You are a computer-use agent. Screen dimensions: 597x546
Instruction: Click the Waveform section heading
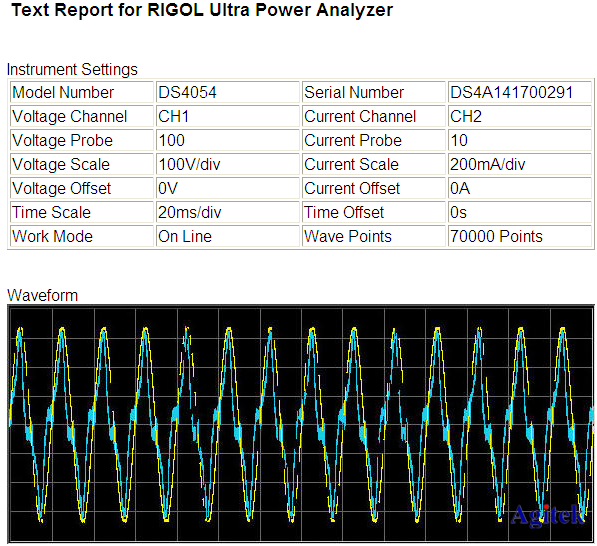pos(42,295)
